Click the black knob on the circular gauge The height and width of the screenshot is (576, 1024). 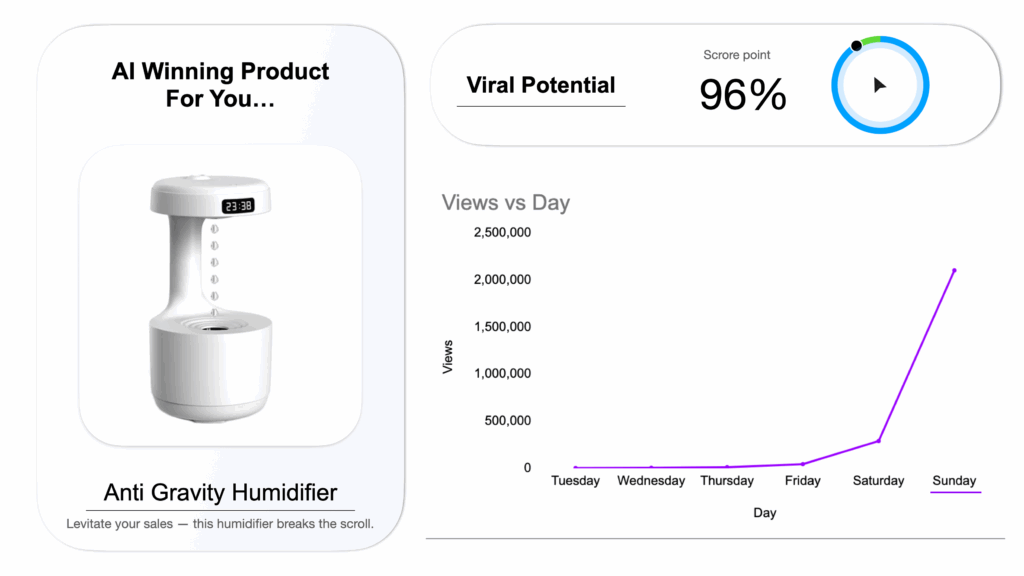coord(856,46)
